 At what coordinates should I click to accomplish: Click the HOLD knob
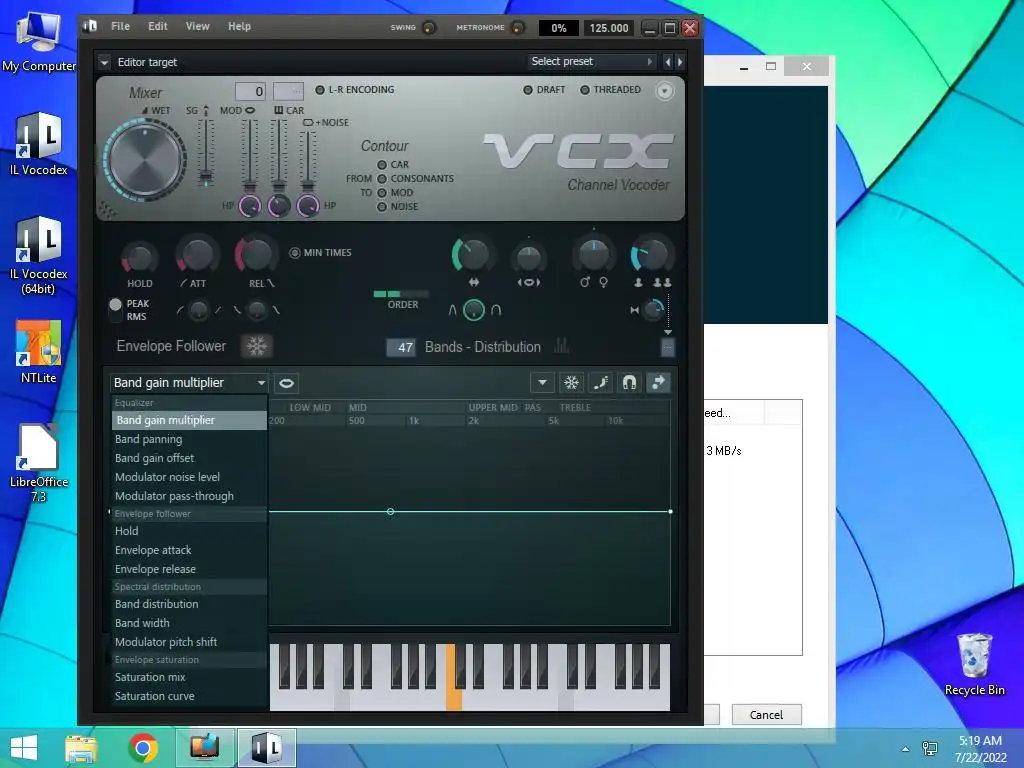click(x=139, y=258)
